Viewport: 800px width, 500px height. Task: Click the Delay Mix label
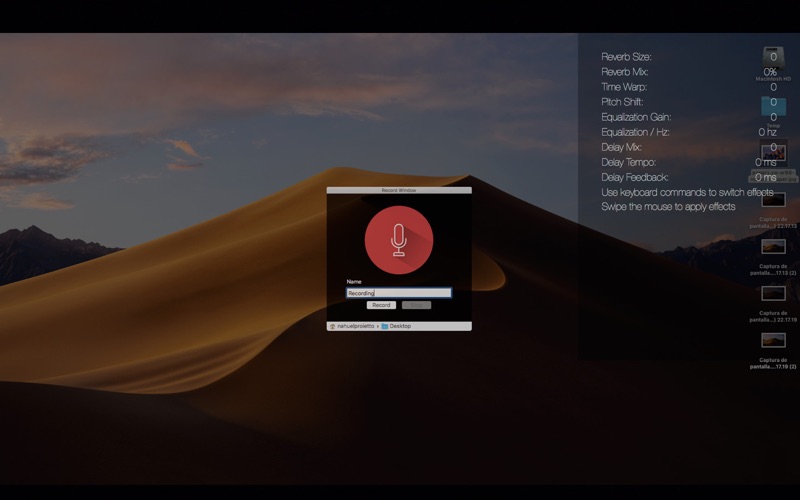pyautogui.click(x=621, y=147)
